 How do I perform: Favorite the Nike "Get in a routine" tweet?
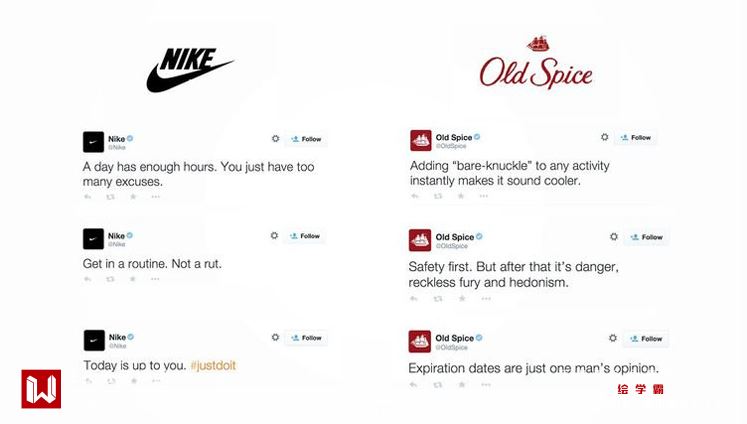132,279
